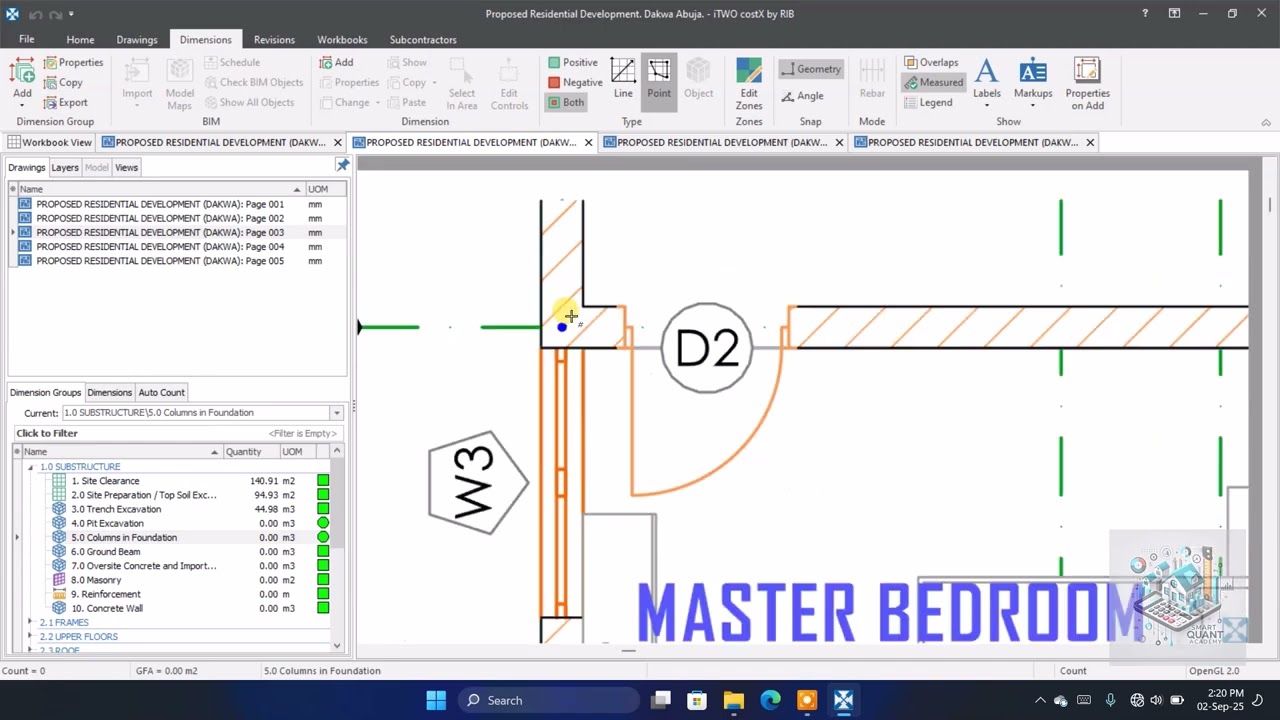Click the W3 window tag on the drawing
This screenshot has width=1280, height=720.
pyautogui.click(x=478, y=482)
